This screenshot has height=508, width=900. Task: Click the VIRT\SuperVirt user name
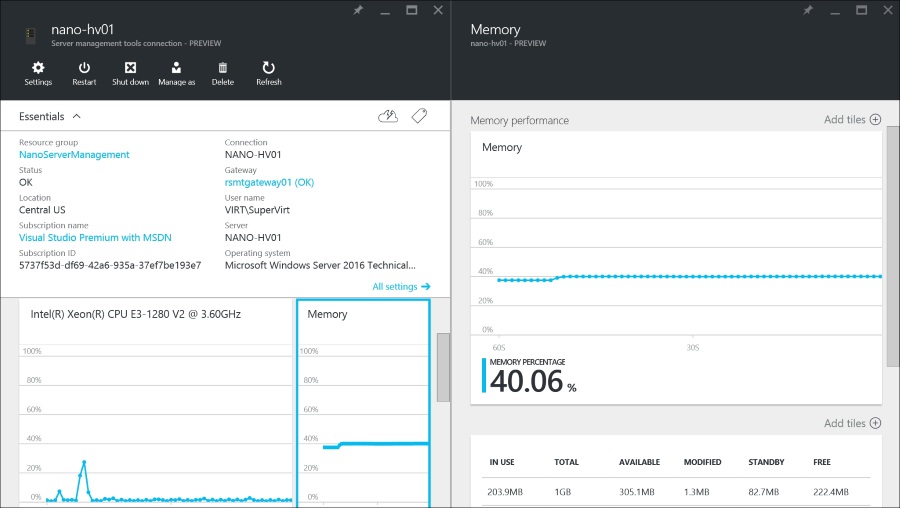[257, 210]
